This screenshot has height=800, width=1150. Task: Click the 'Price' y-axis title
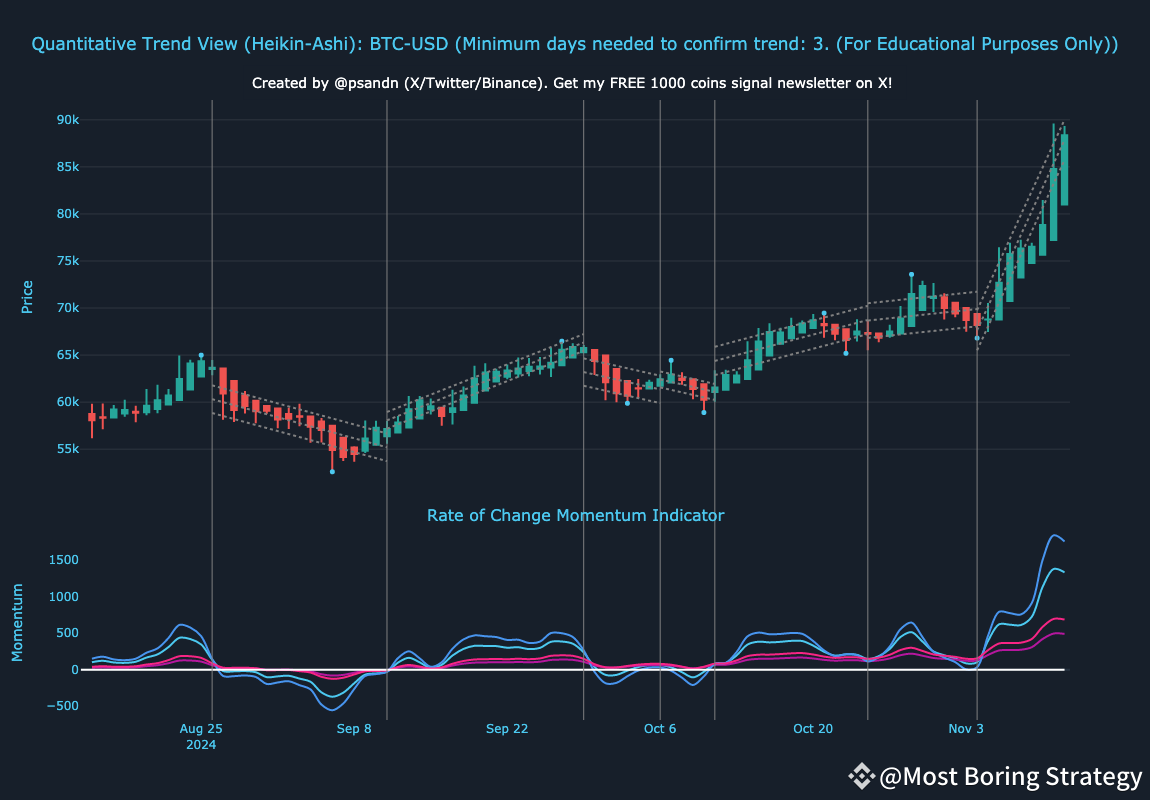(x=27, y=297)
